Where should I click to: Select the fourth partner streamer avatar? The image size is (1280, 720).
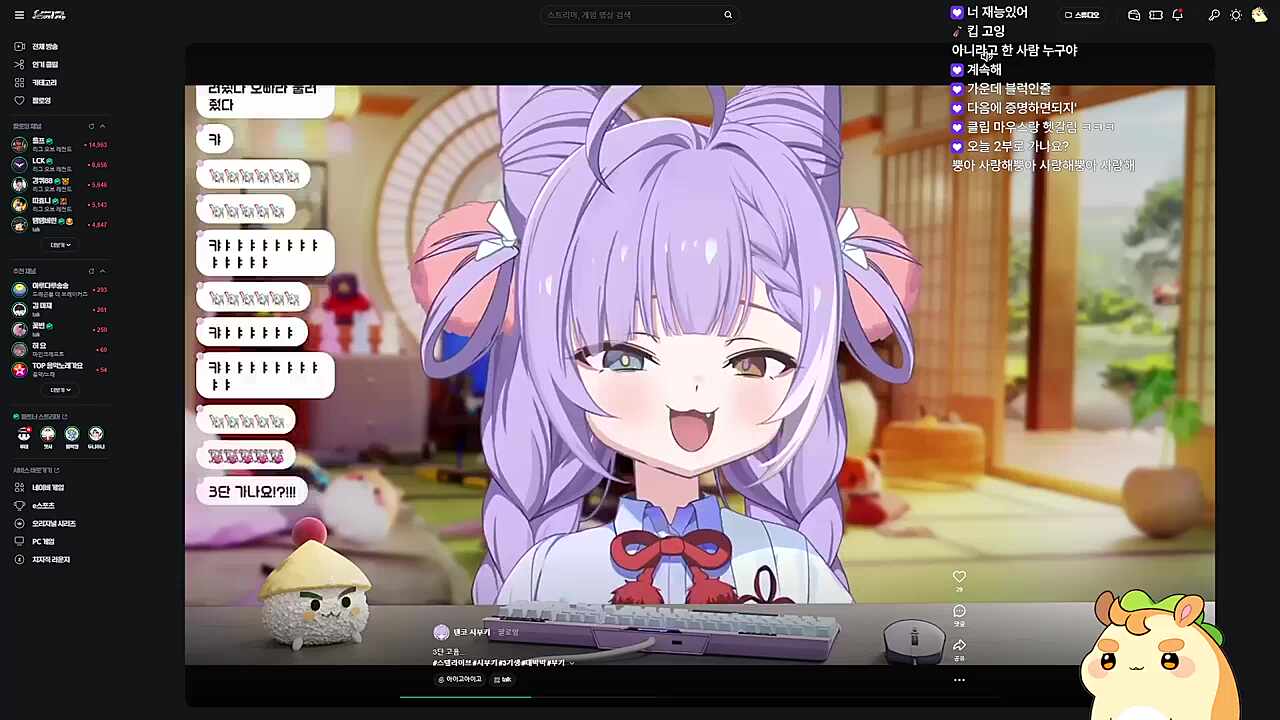coord(96,434)
